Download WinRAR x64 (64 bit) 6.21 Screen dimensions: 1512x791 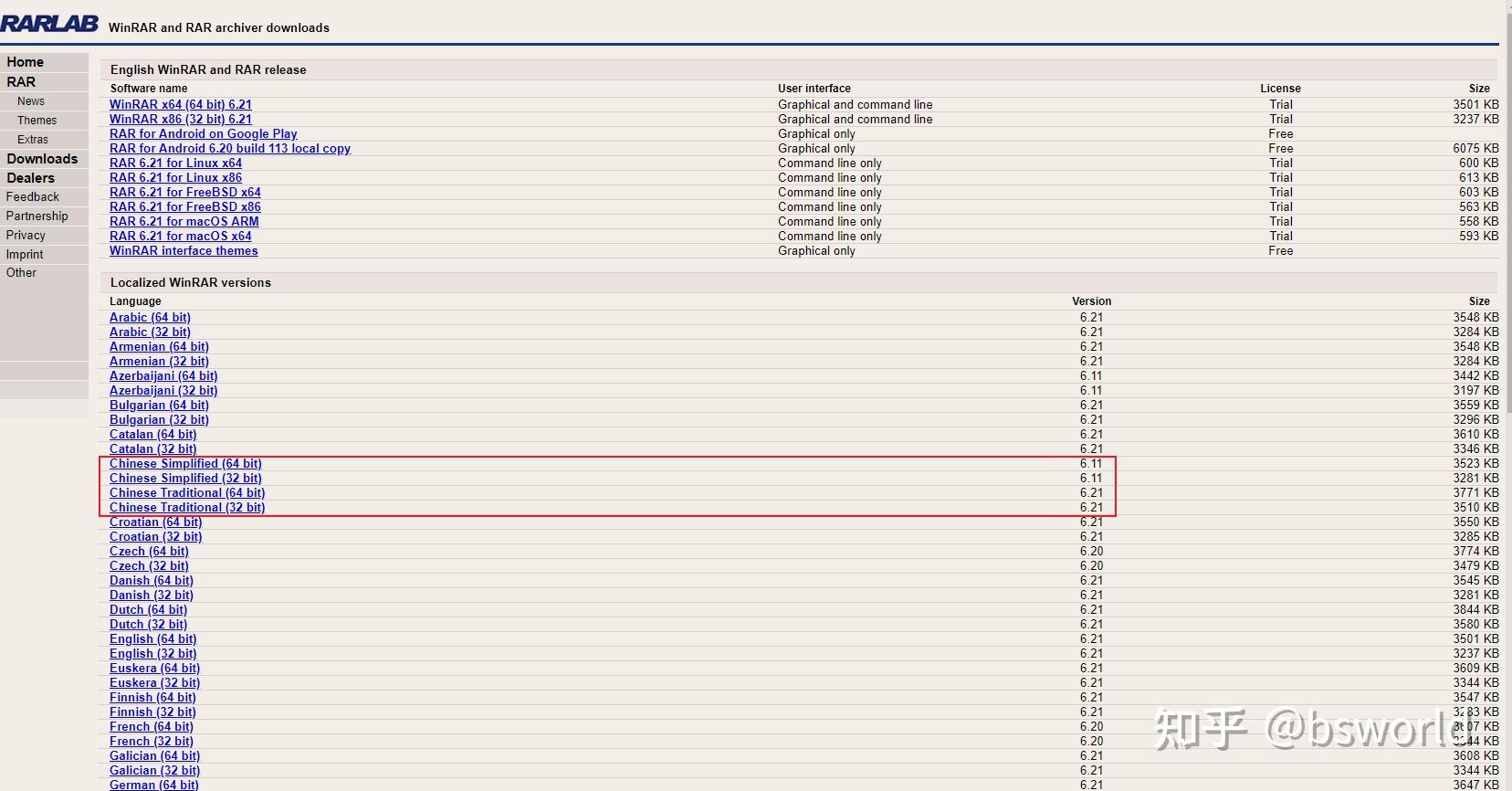(x=181, y=105)
